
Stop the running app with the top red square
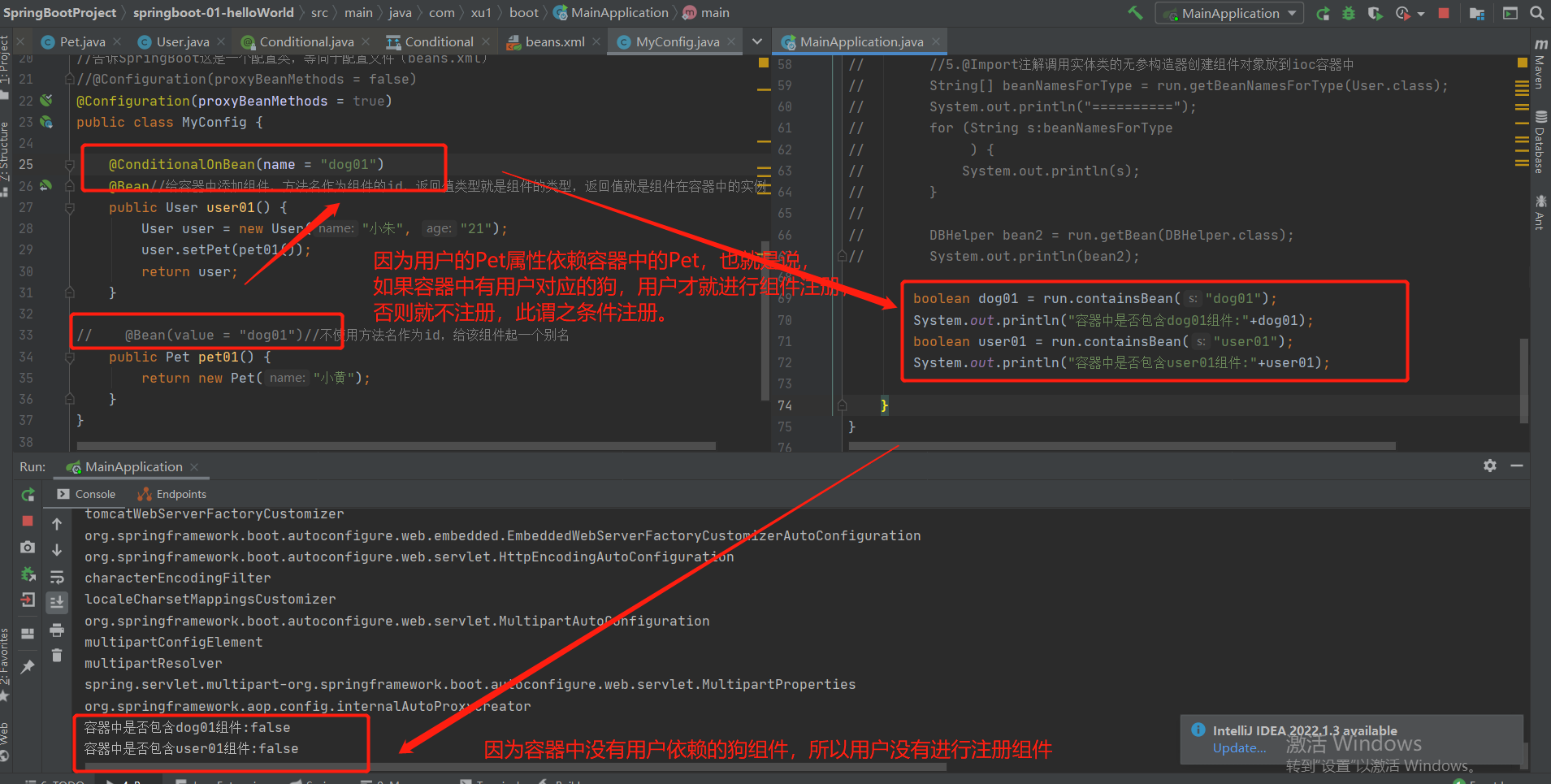click(x=1444, y=13)
